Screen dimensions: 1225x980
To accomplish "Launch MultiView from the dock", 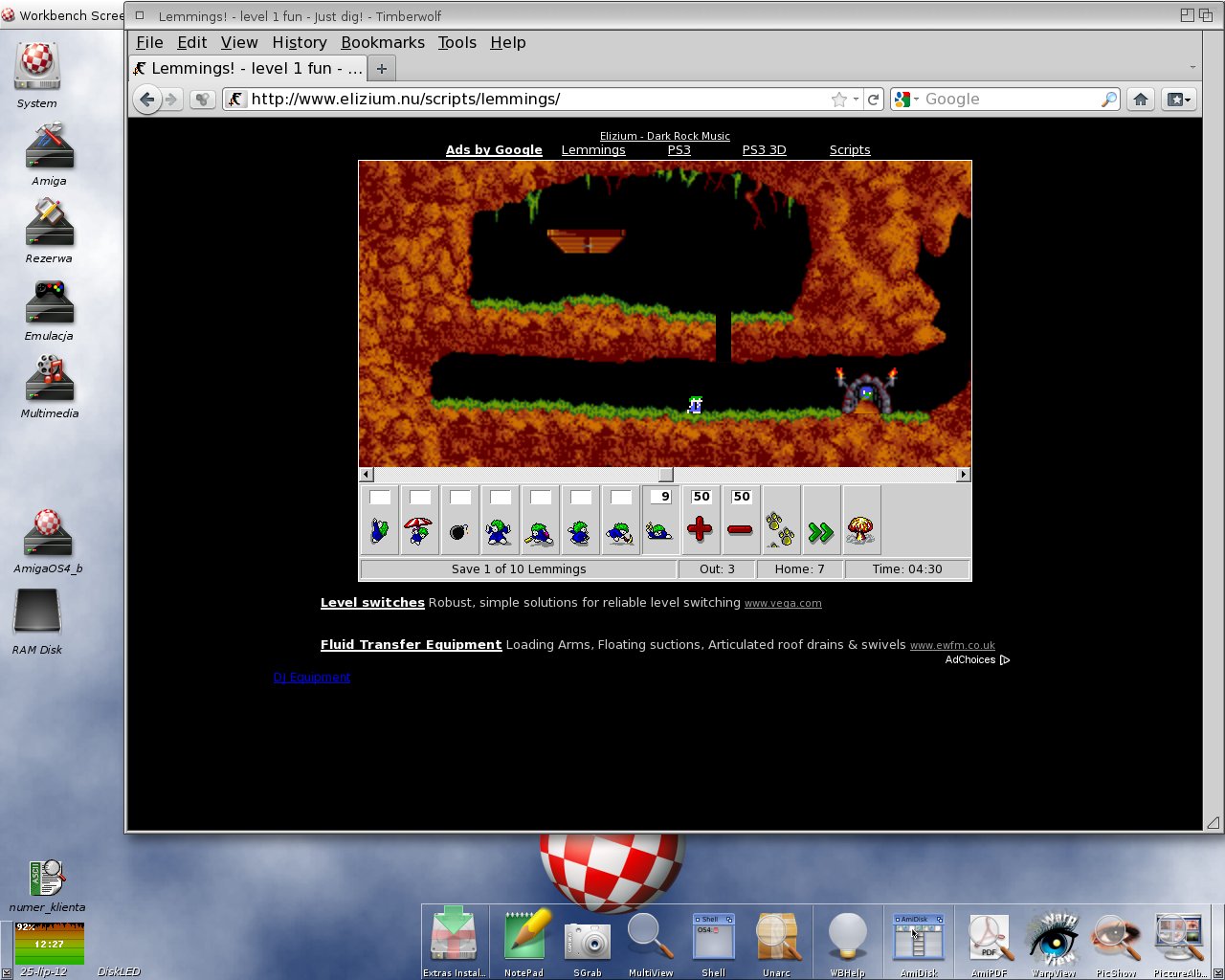I will pos(651,942).
